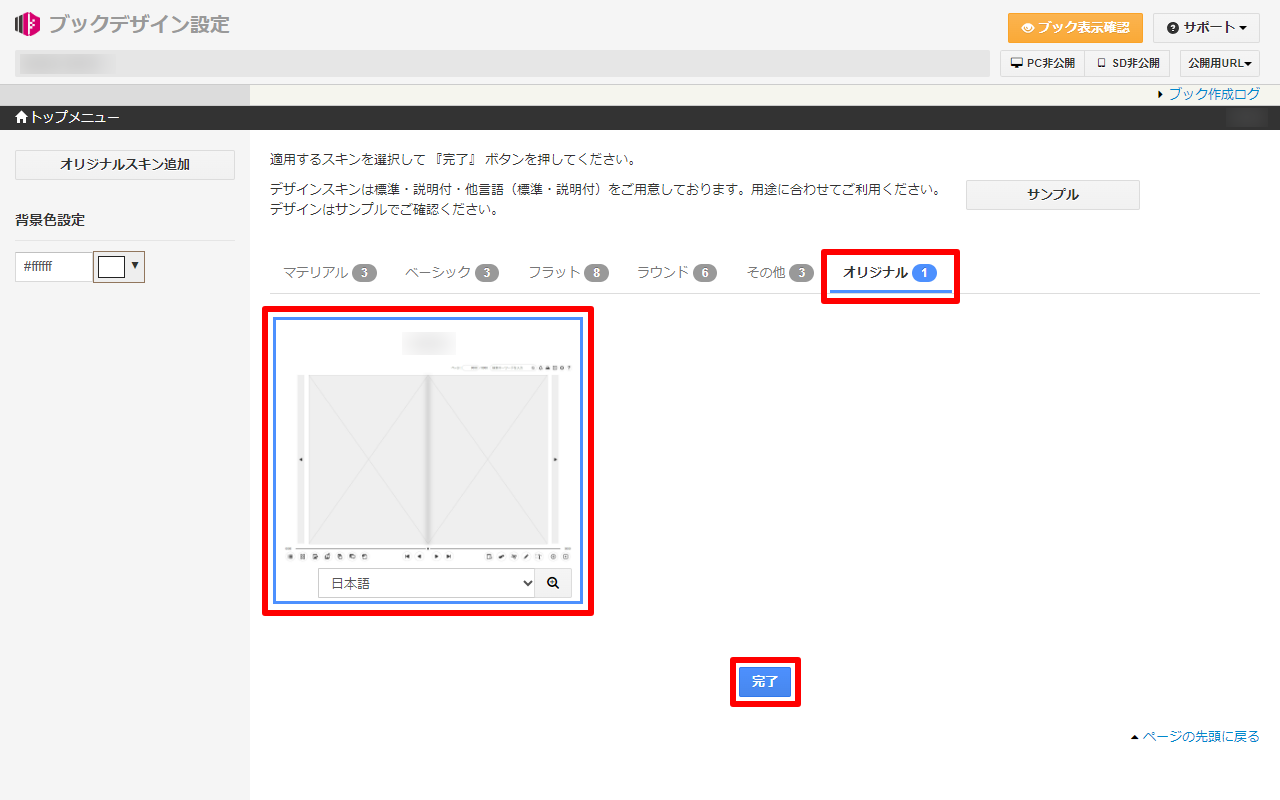This screenshot has height=800, width=1280.
Task: Click the white background color swatch
Action: [x=111, y=267]
